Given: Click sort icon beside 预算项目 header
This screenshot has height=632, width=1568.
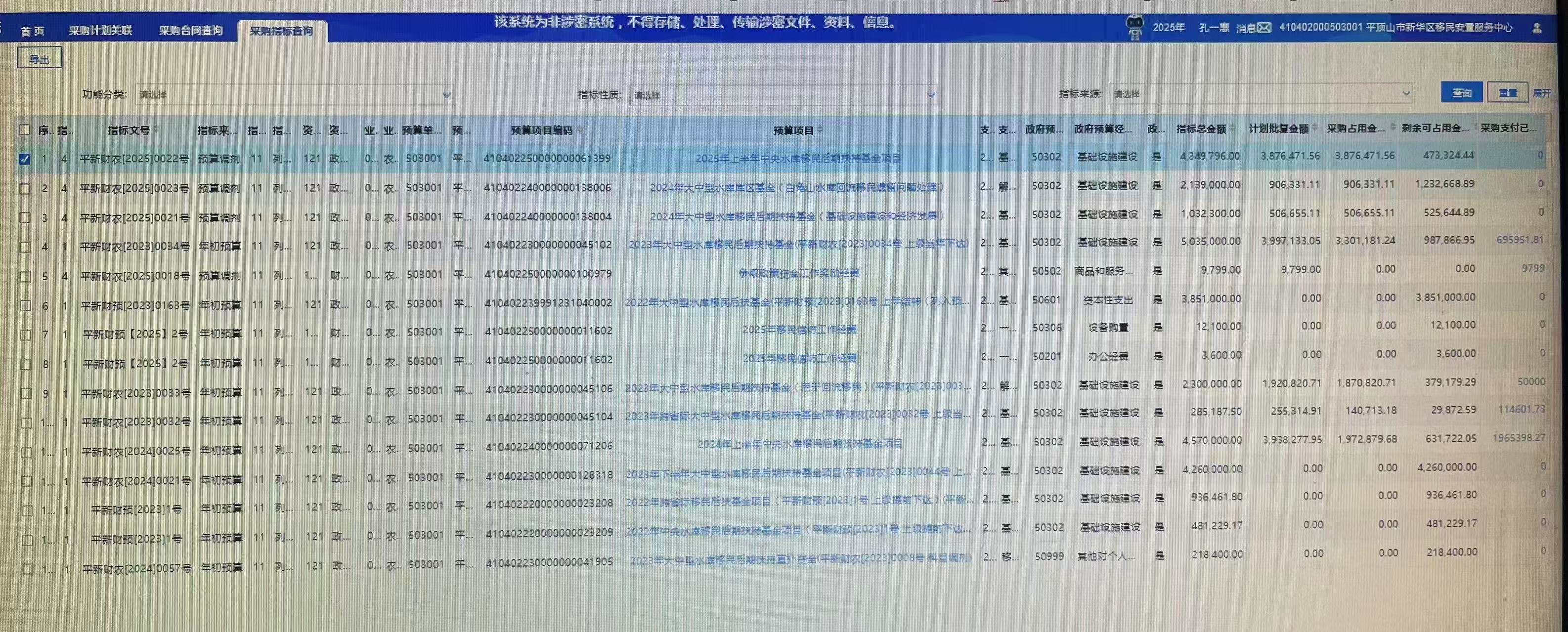Looking at the screenshot, I should coord(820,129).
